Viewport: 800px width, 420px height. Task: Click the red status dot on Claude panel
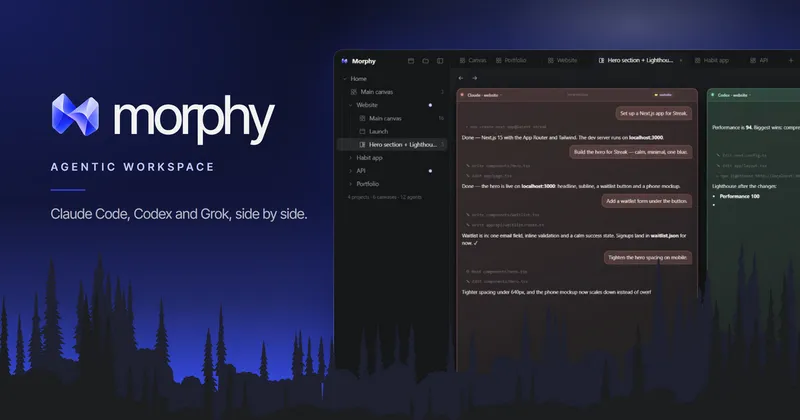point(462,95)
